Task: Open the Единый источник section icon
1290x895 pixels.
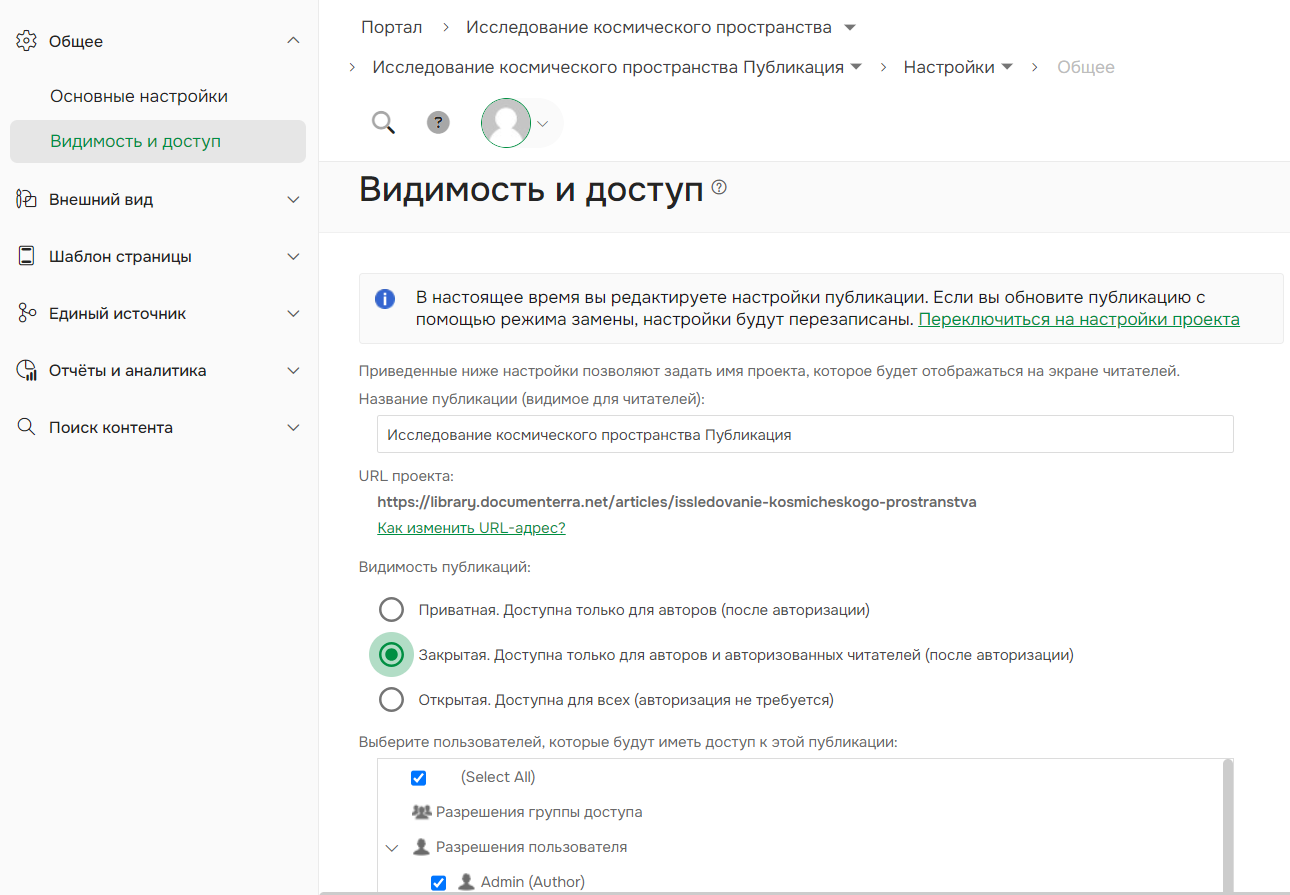Action: click(x=25, y=312)
